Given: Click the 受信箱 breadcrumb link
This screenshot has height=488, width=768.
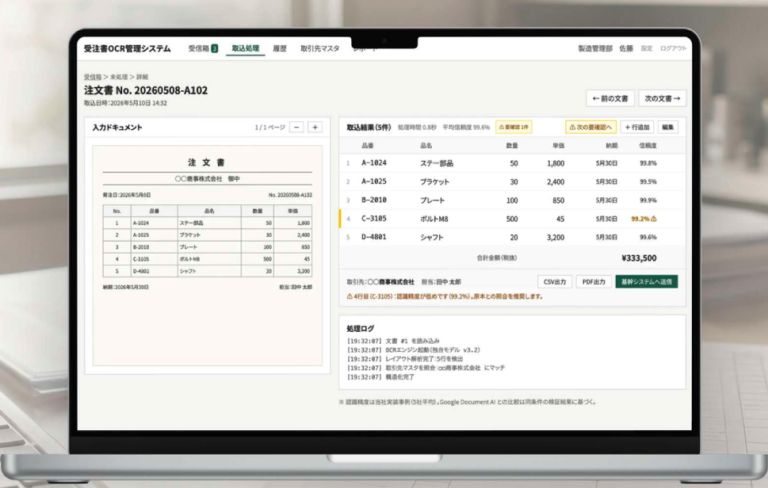Looking at the screenshot, I should [93, 77].
